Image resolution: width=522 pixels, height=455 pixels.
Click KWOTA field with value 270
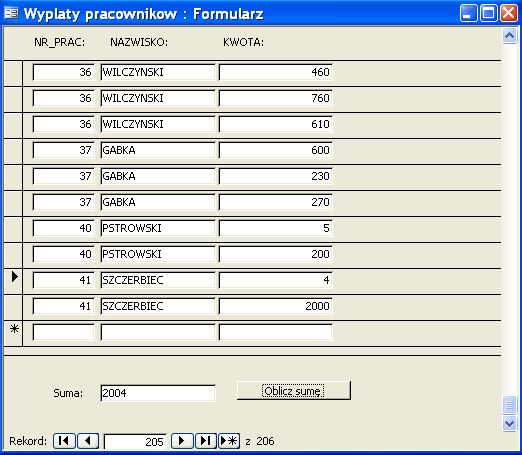point(276,202)
